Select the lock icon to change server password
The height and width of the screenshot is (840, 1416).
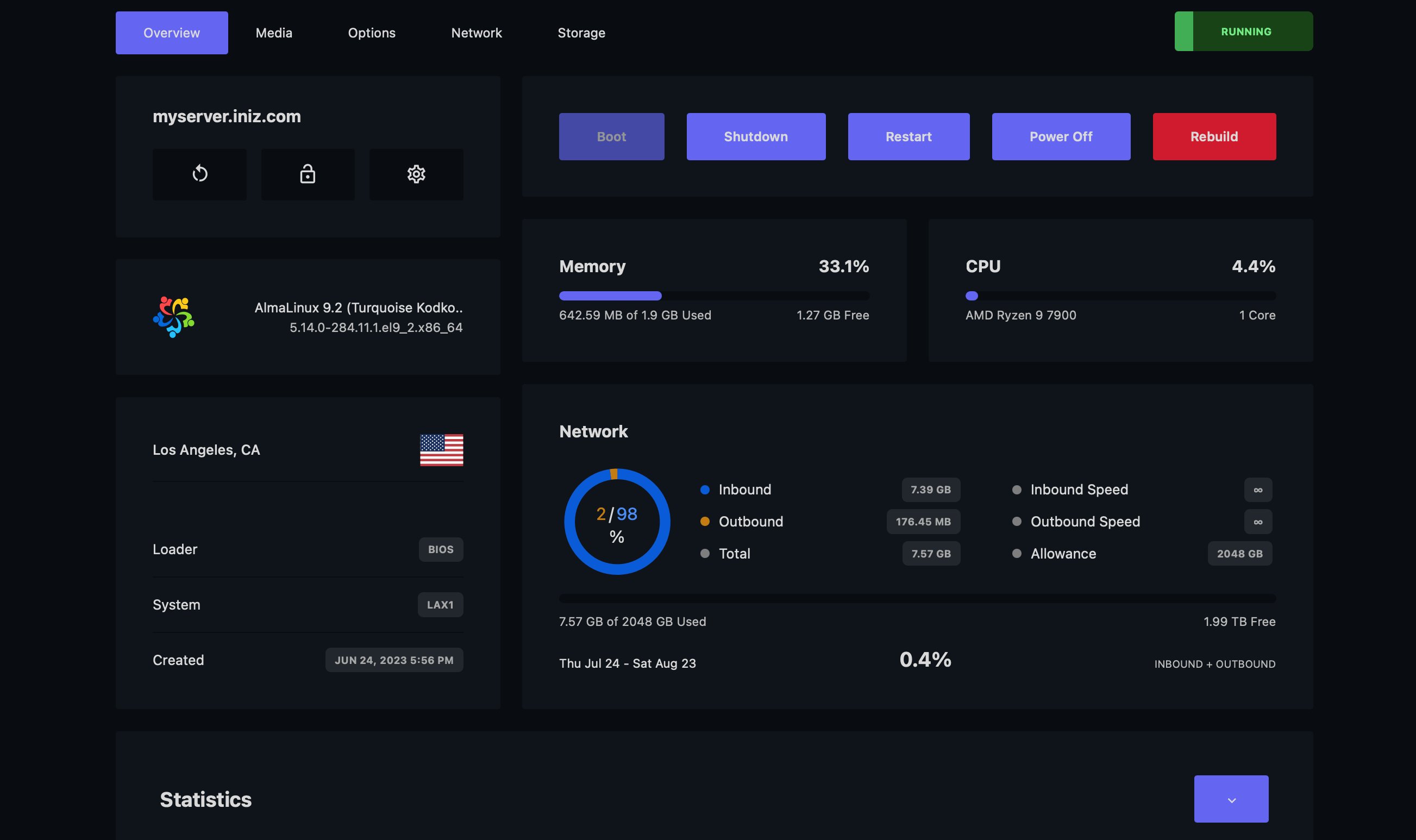tap(308, 174)
